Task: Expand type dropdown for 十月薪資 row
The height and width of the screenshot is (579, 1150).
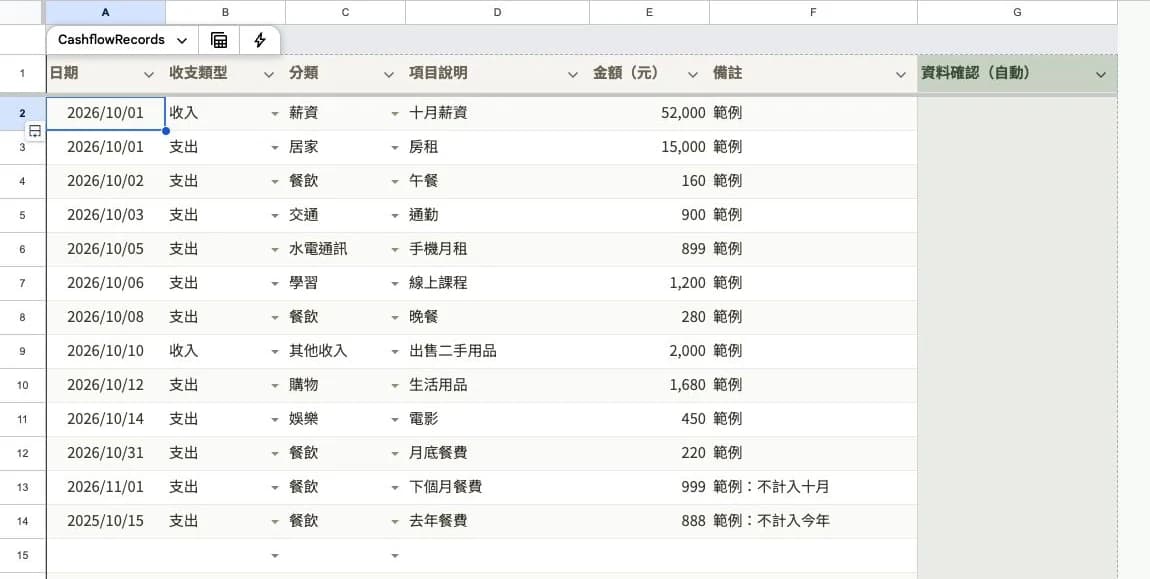Action: [275, 114]
